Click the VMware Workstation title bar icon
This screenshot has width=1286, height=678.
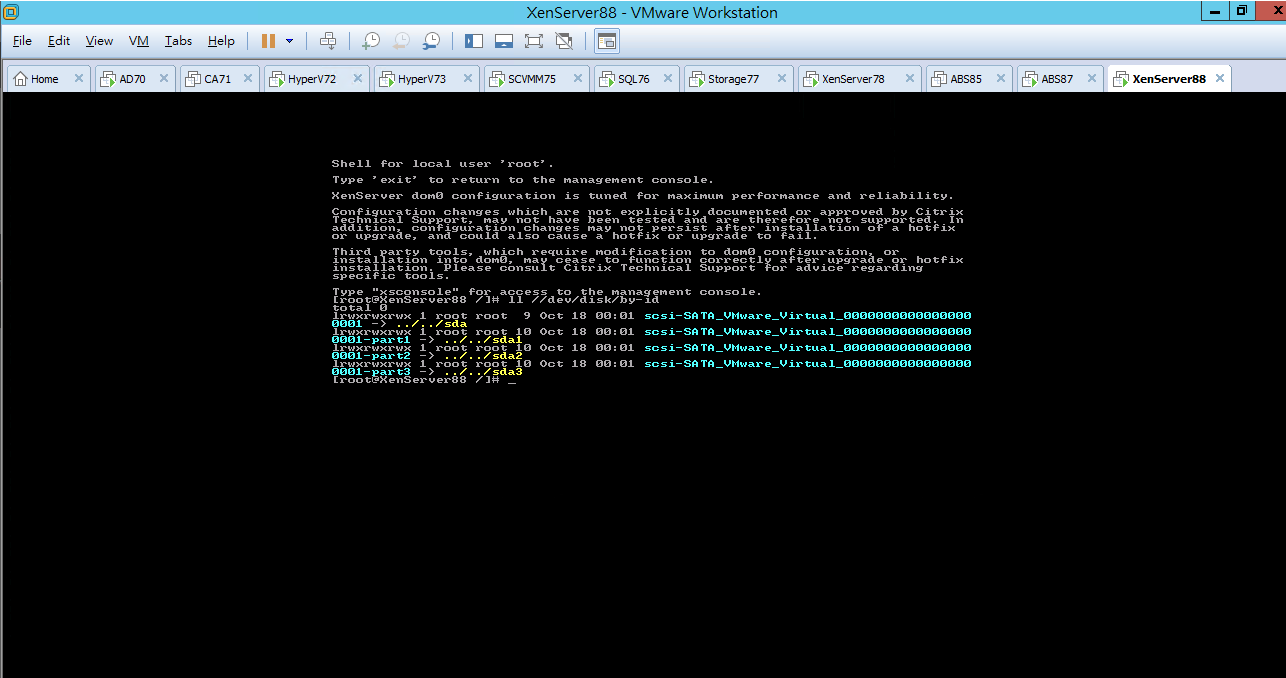coord(11,12)
